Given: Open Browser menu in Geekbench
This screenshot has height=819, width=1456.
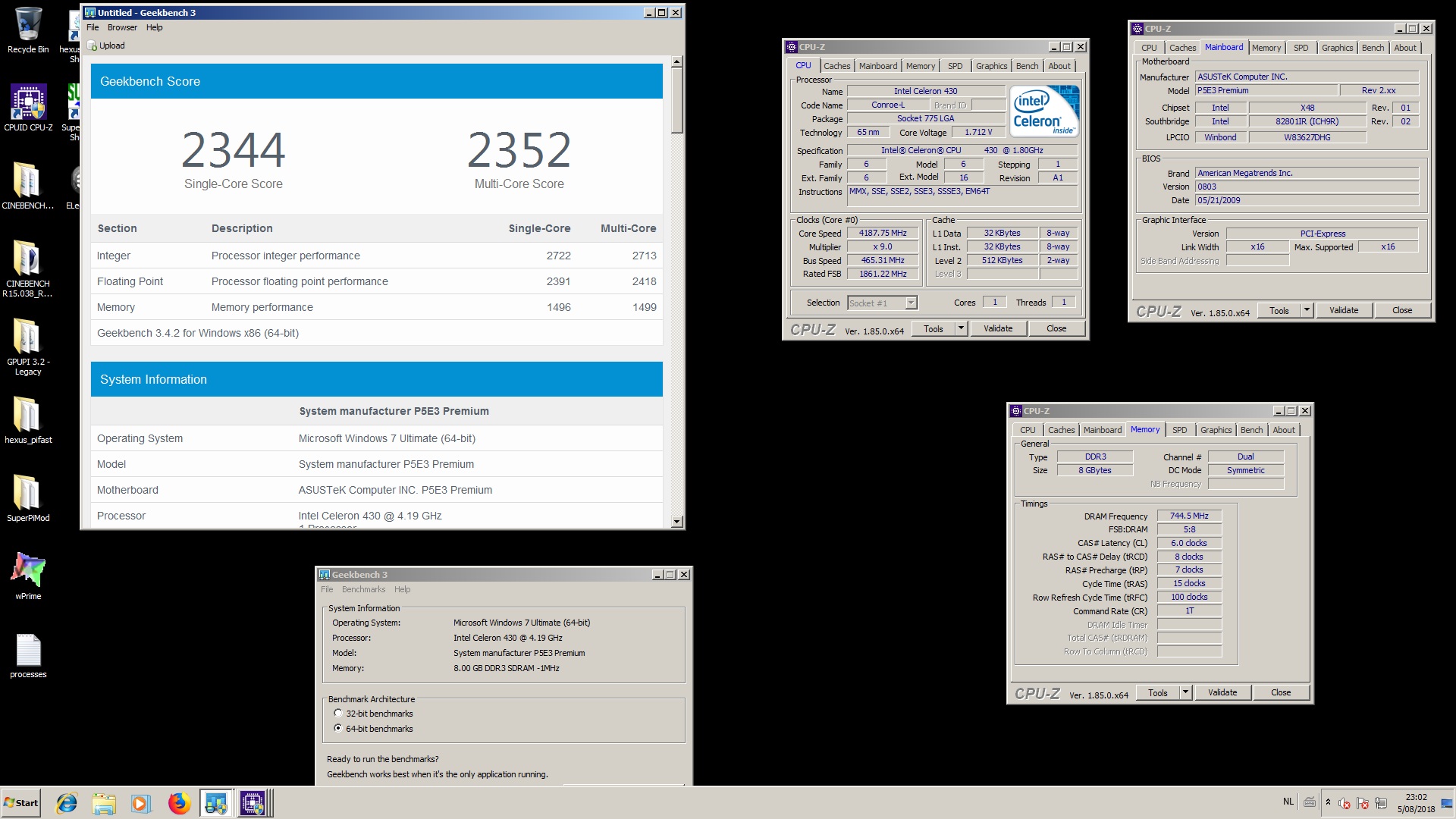Looking at the screenshot, I should tap(122, 27).
